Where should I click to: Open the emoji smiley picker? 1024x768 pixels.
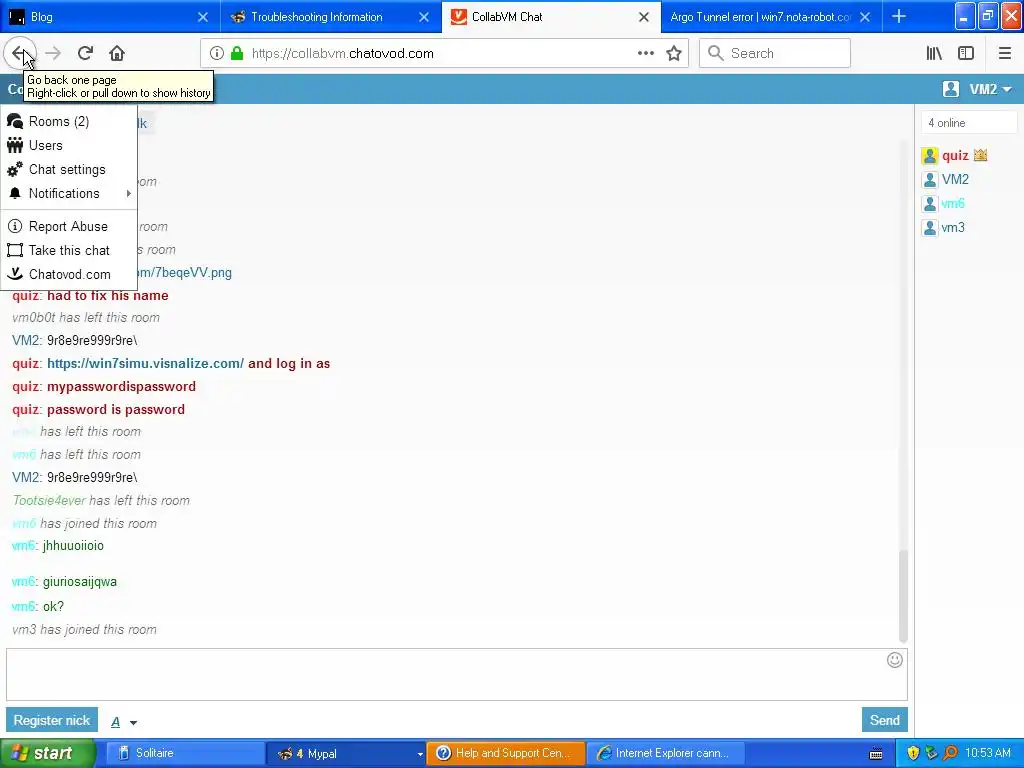(895, 660)
